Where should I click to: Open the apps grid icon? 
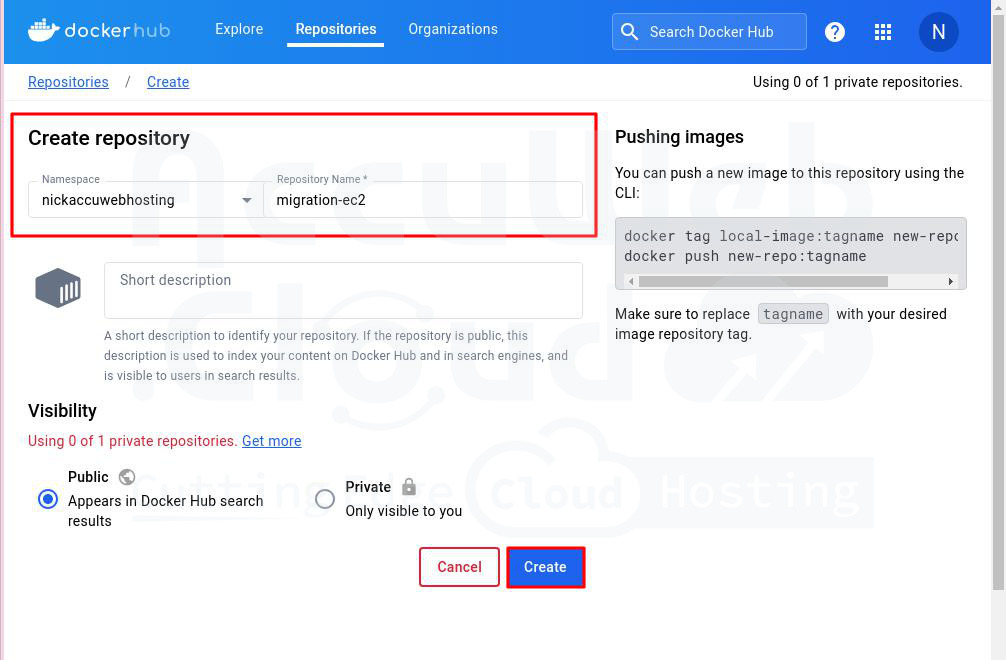883,32
